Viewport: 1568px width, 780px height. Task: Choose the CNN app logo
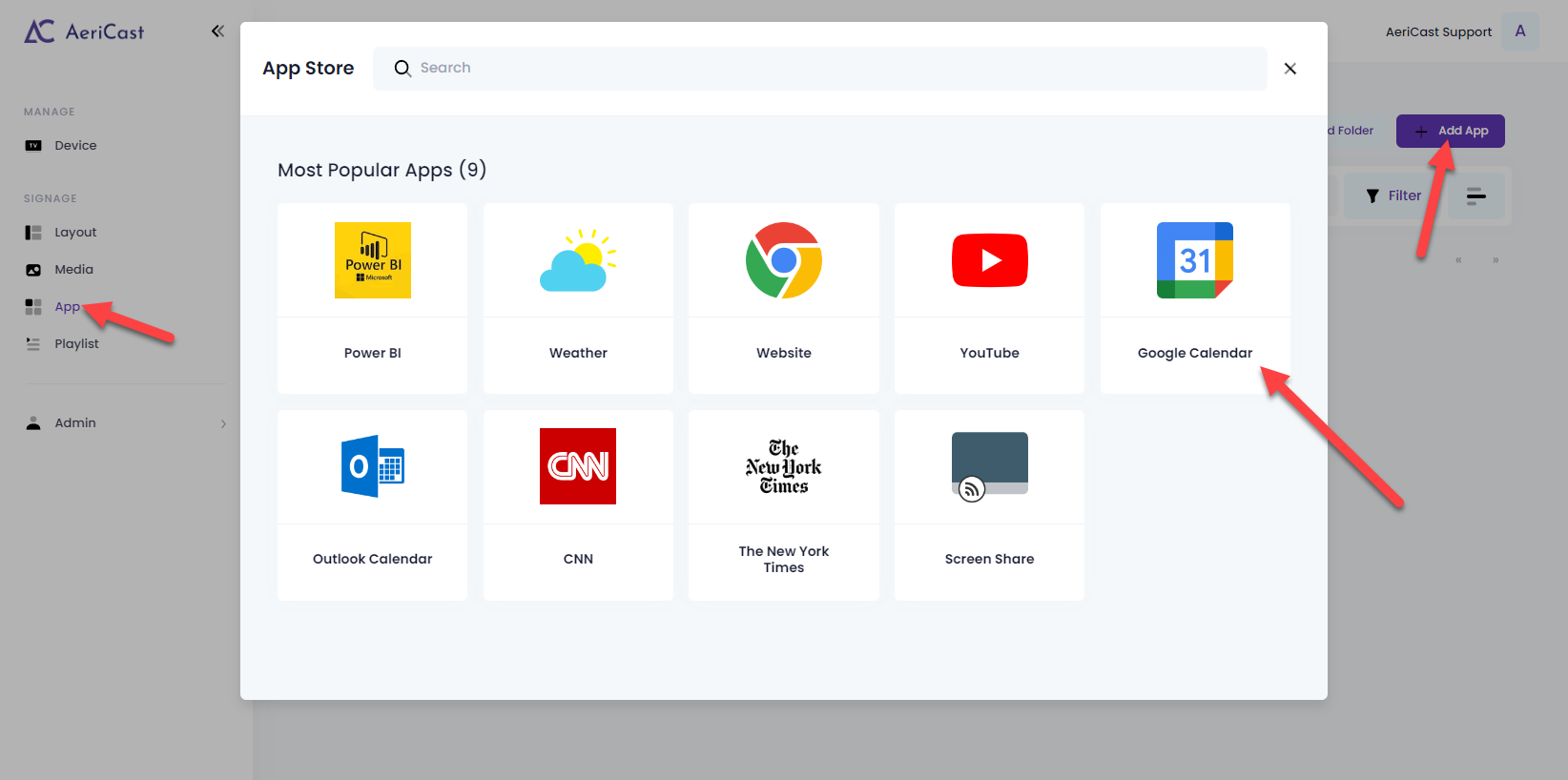click(x=578, y=466)
